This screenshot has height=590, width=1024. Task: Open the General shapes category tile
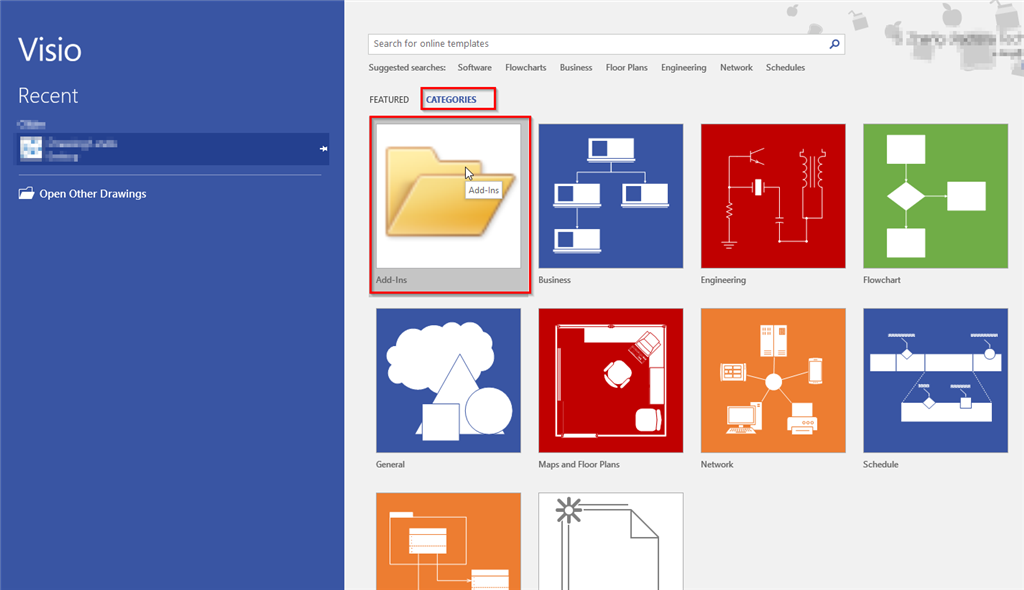coord(449,380)
